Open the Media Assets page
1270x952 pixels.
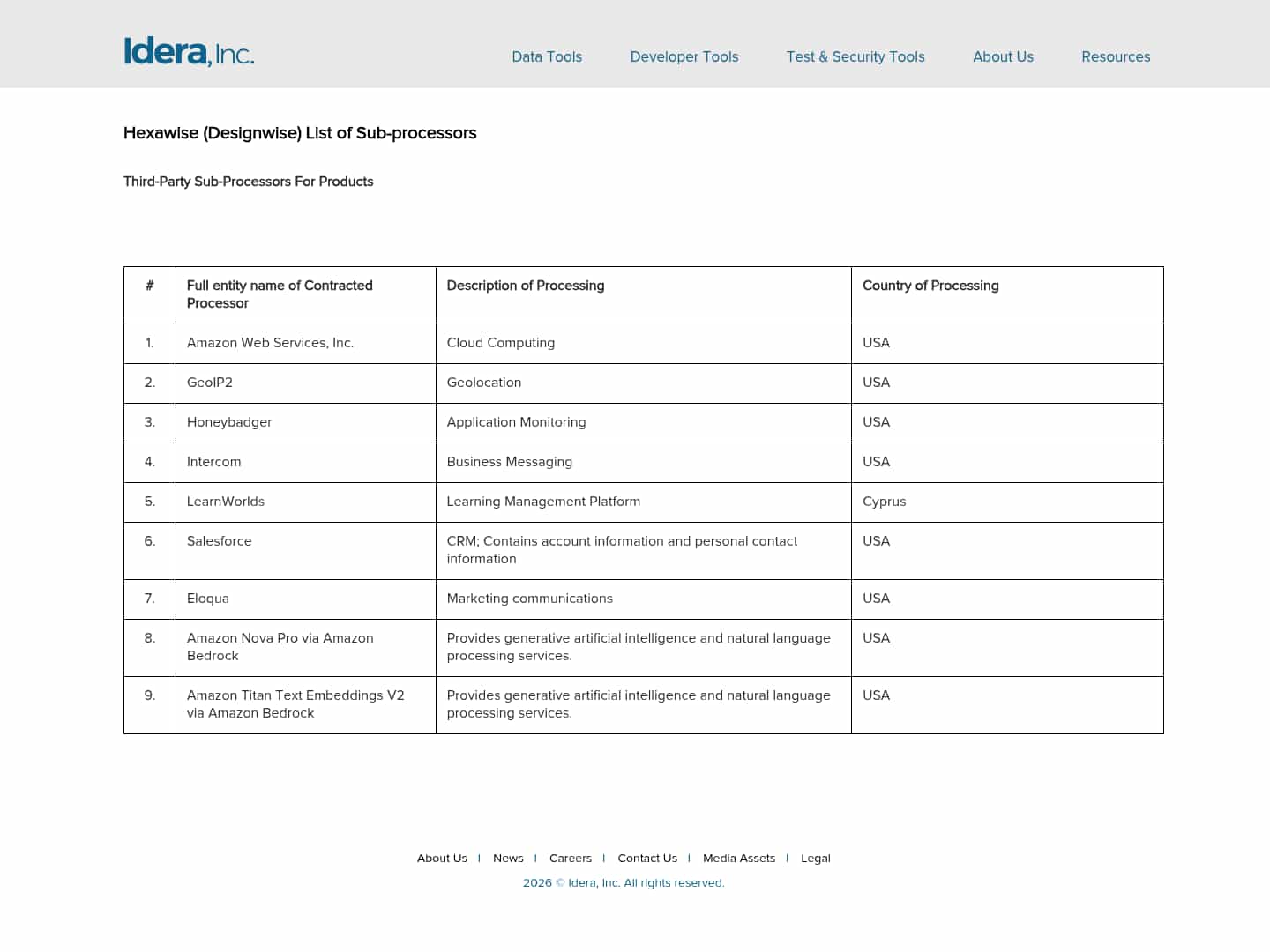click(x=739, y=858)
